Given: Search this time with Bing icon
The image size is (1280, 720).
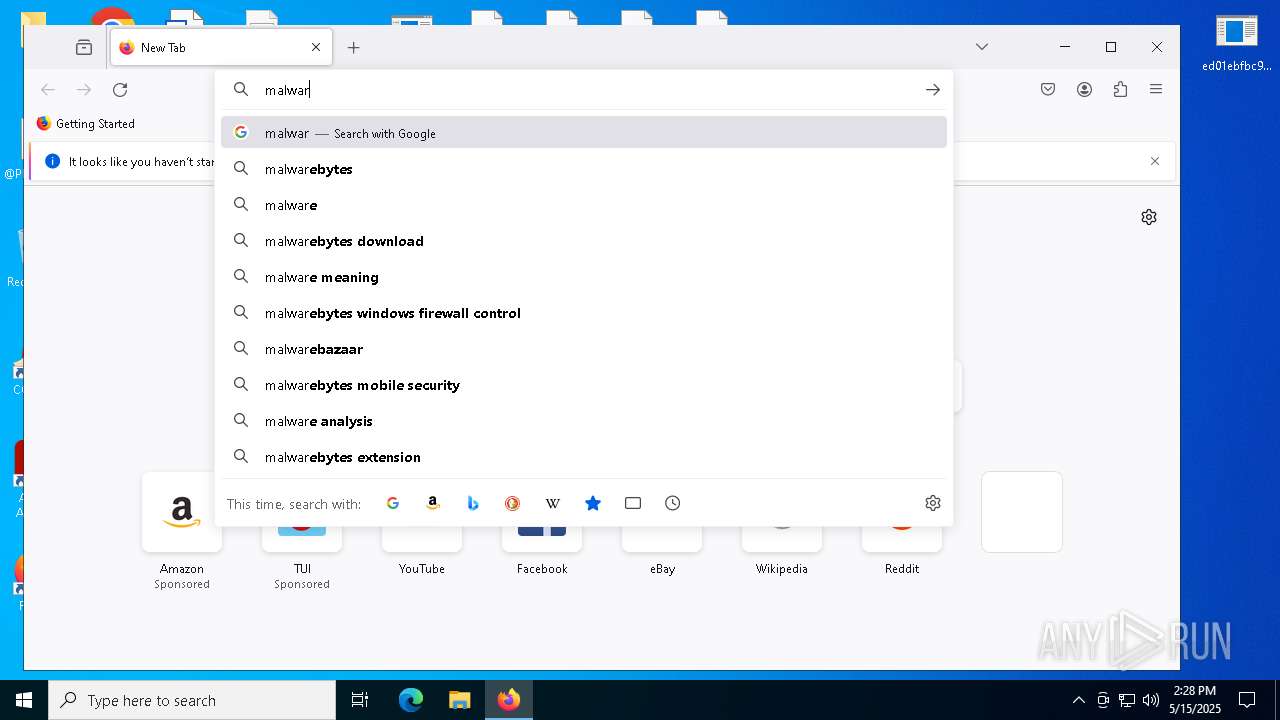Looking at the screenshot, I should coord(473,503).
